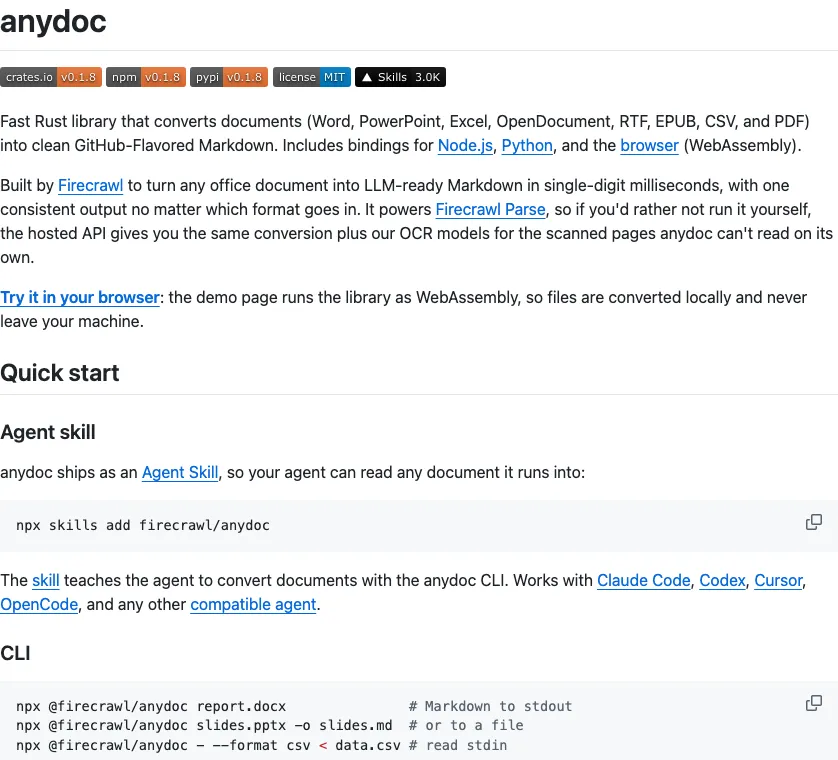This screenshot has width=838, height=760.
Task: Open the pypi v0.1.8 badge
Action: [229, 77]
